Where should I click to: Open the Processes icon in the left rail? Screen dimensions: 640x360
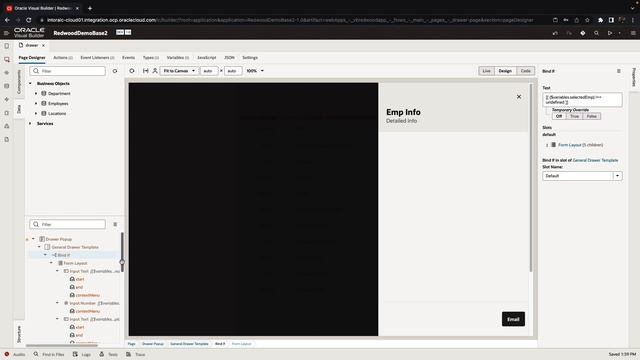pos(7,126)
